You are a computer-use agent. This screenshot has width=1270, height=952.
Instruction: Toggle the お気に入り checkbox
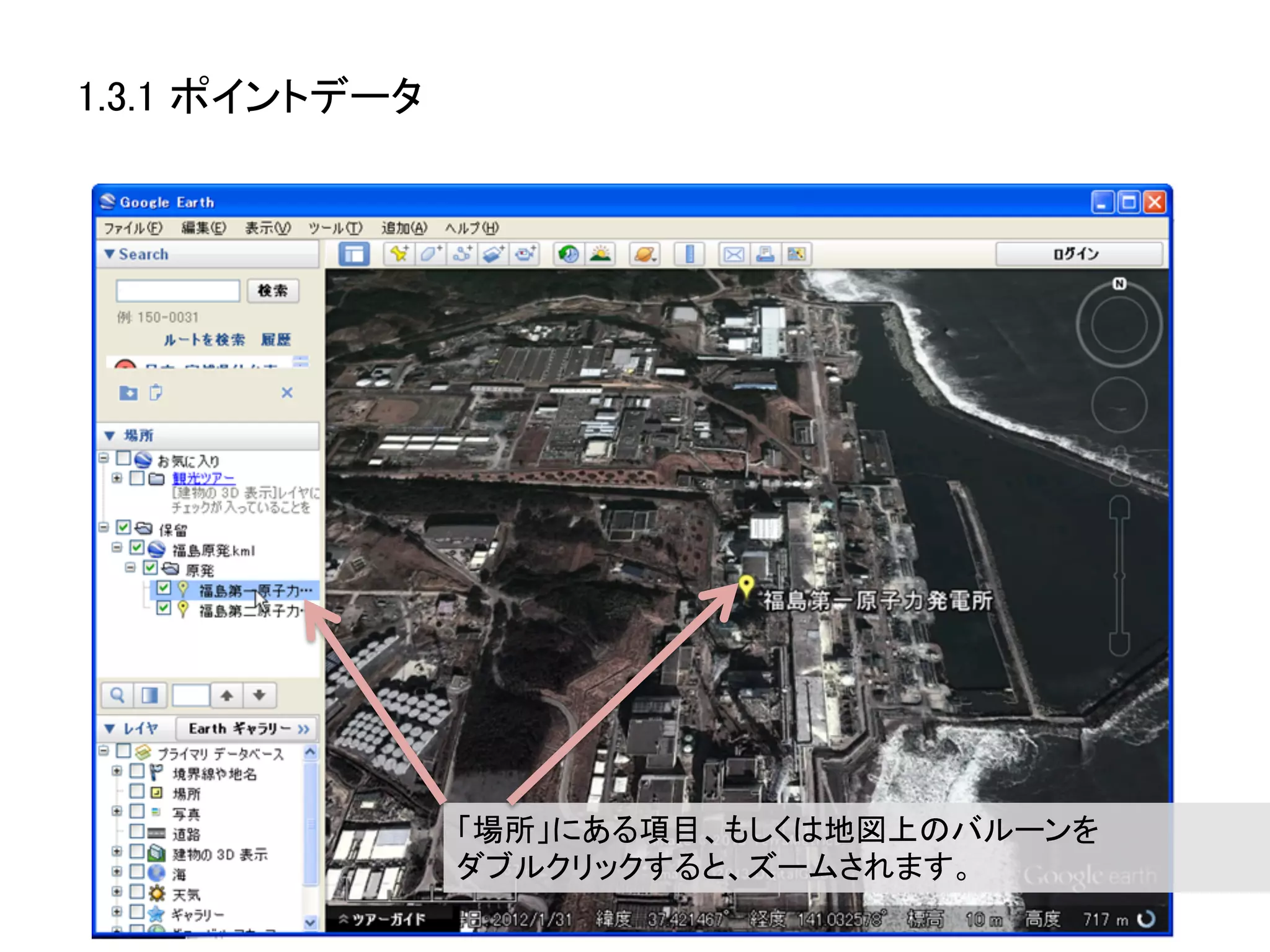click(x=123, y=459)
